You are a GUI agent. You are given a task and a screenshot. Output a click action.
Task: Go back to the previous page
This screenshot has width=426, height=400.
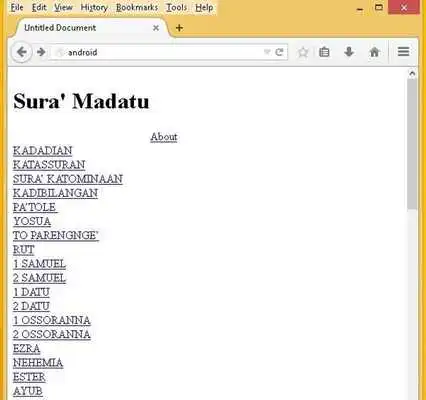(x=22, y=52)
